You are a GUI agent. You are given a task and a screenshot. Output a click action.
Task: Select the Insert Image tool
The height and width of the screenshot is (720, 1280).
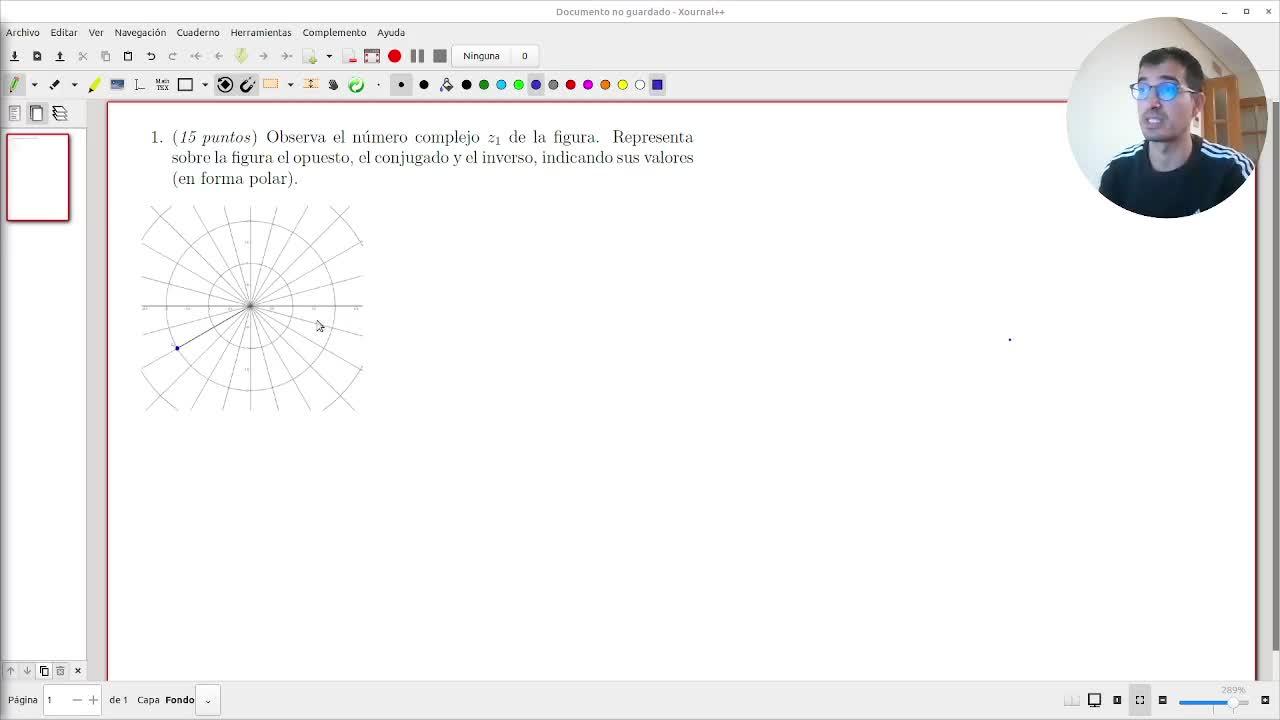point(117,85)
